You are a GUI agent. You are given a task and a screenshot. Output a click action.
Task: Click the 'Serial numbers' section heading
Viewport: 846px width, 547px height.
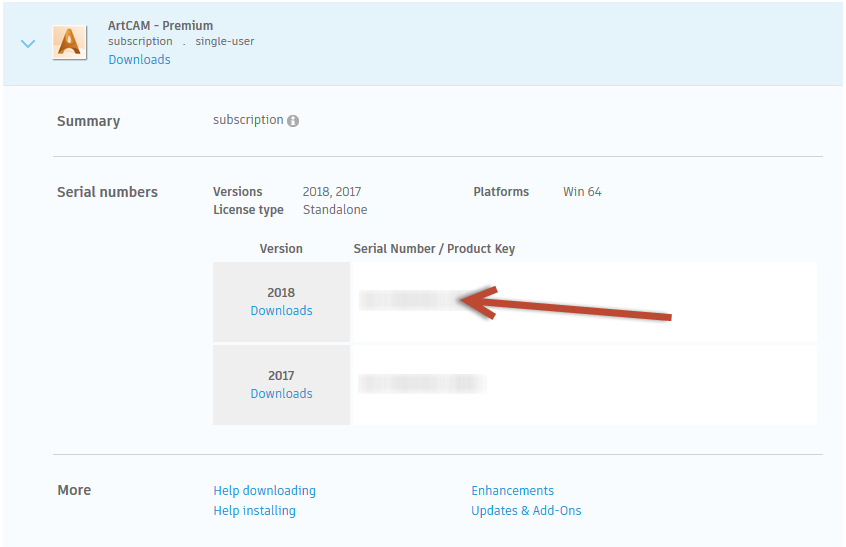[x=107, y=193]
